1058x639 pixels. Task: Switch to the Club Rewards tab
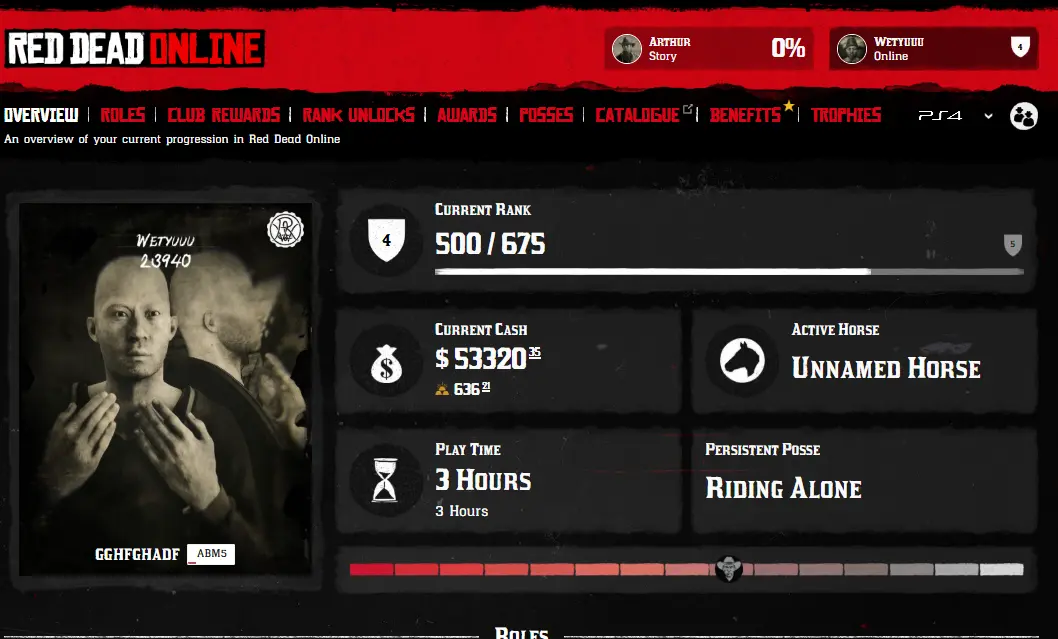(223, 115)
